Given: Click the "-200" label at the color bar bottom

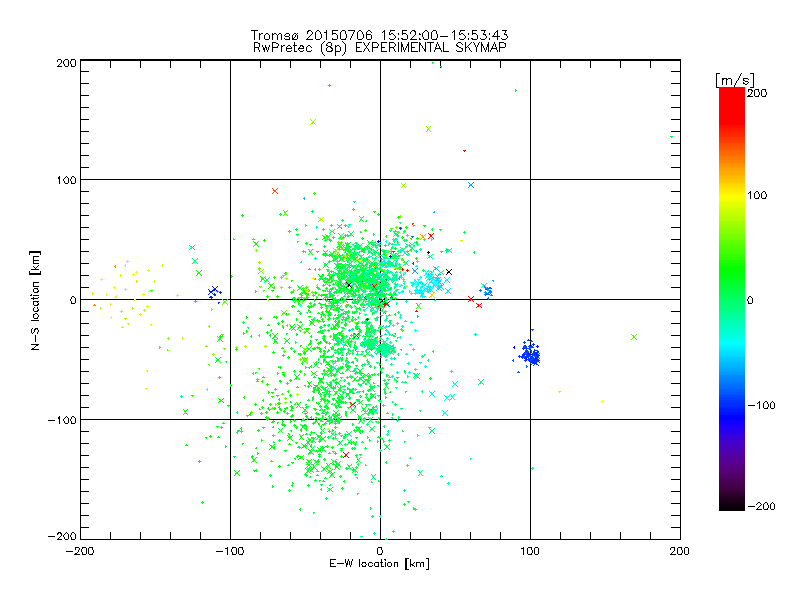Looking at the screenshot, I should [761, 506].
